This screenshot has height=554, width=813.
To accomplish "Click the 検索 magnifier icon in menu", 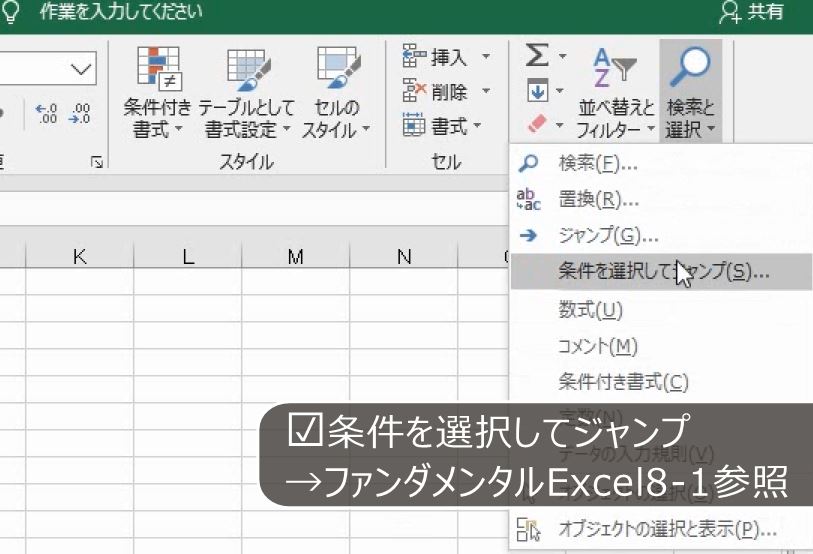I will pyautogui.click(x=528, y=163).
